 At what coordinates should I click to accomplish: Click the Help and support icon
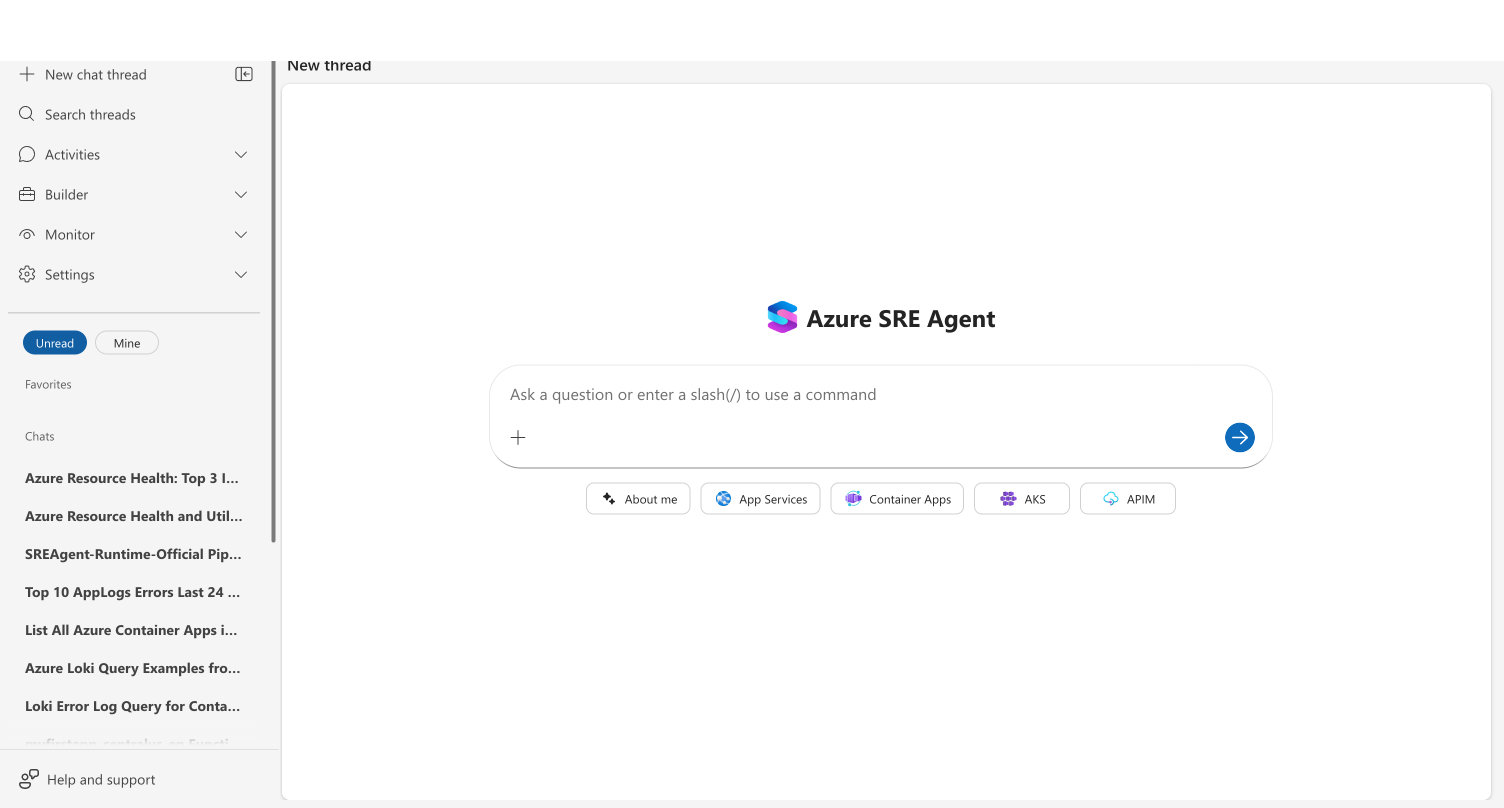[29, 779]
